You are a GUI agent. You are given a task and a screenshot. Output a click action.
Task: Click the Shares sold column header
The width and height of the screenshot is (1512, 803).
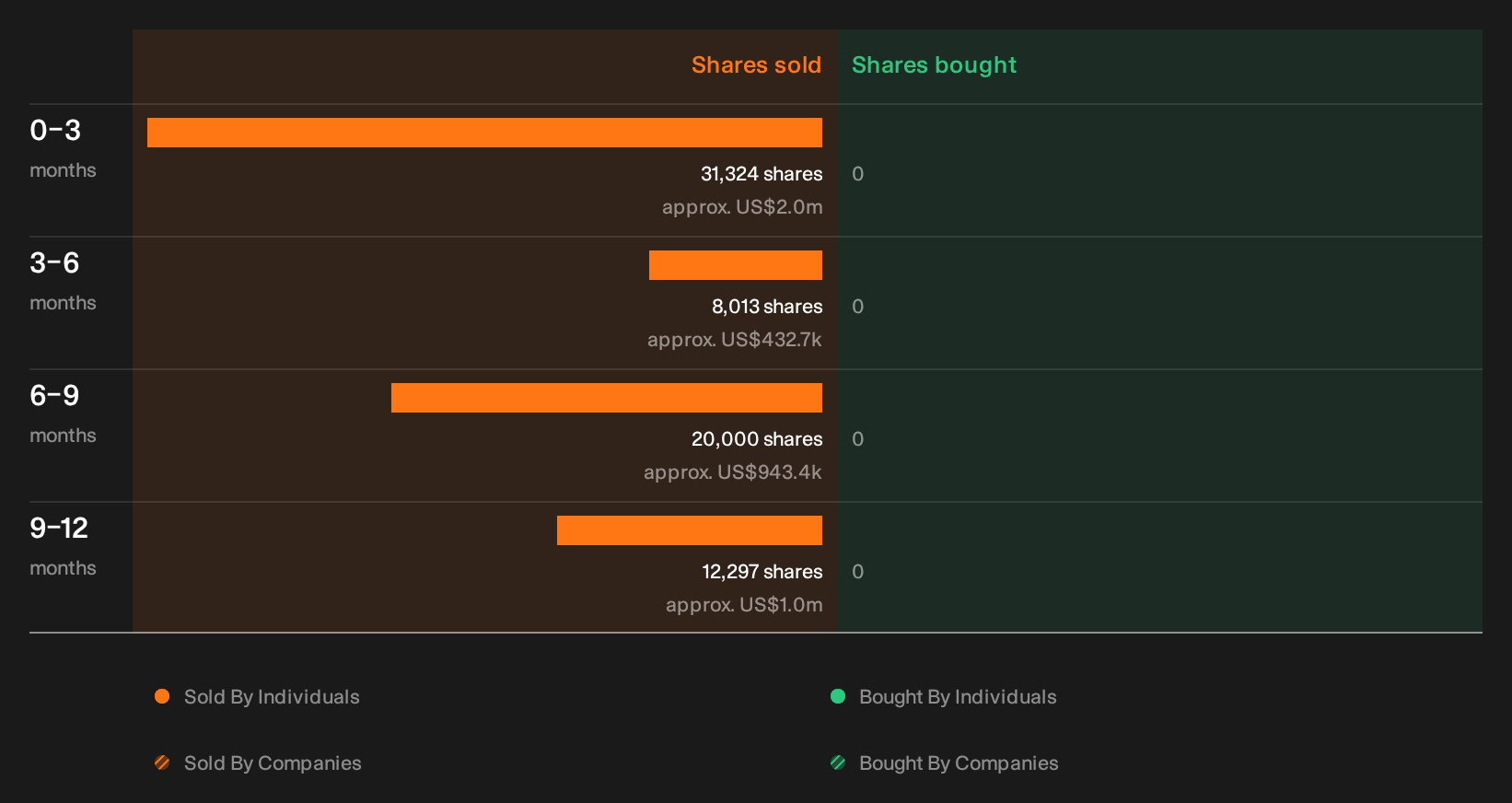click(756, 65)
